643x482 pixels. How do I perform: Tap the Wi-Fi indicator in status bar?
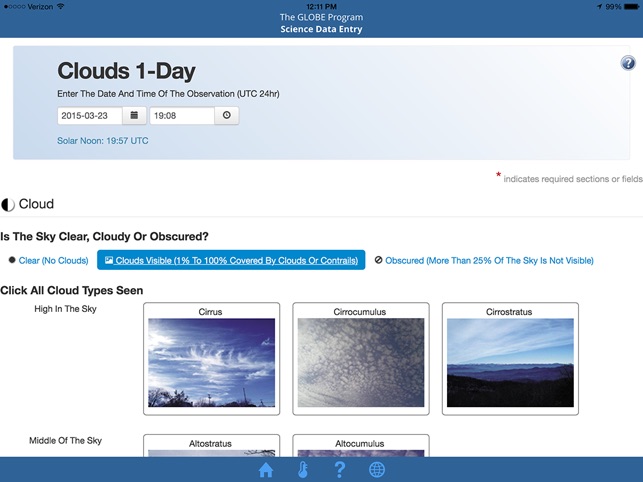[61, 7]
